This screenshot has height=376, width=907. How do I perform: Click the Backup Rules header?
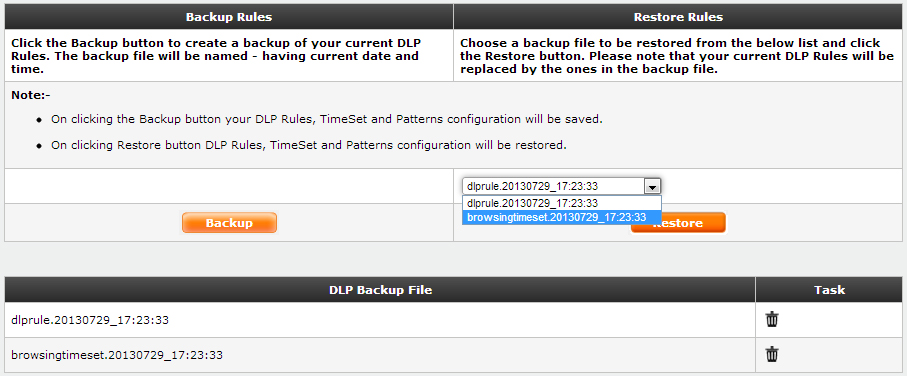click(x=229, y=17)
